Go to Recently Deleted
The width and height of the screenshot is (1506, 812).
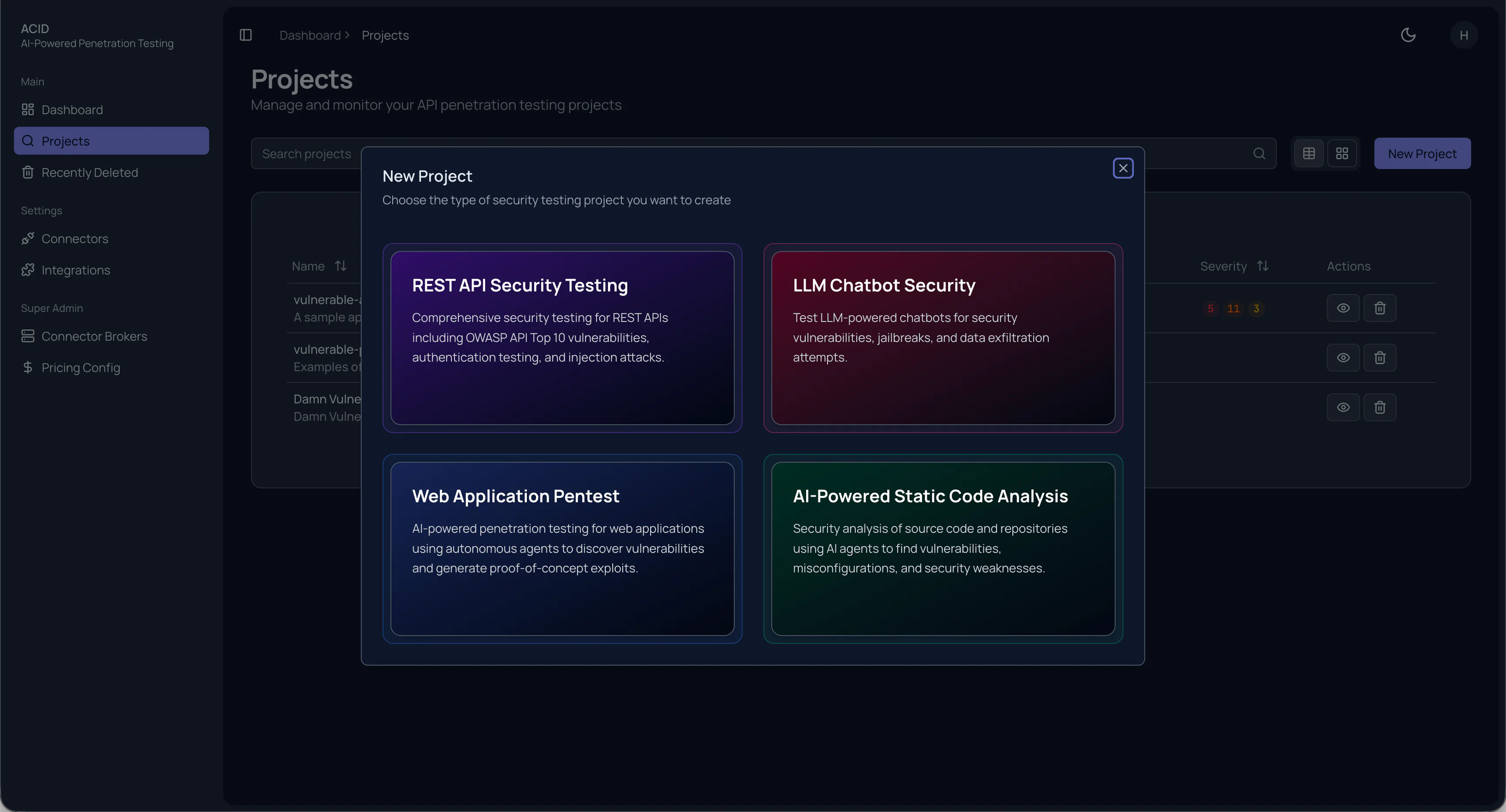pos(111,173)
